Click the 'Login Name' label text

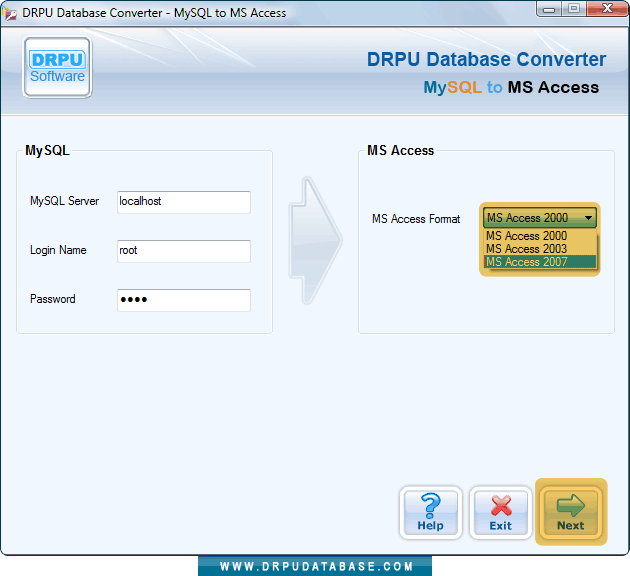click(x=58, y=250)
